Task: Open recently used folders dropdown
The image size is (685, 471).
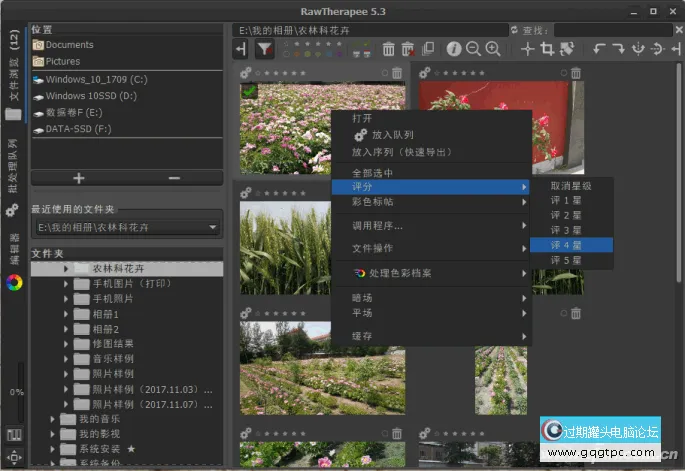Action: (x=125, y=227)
